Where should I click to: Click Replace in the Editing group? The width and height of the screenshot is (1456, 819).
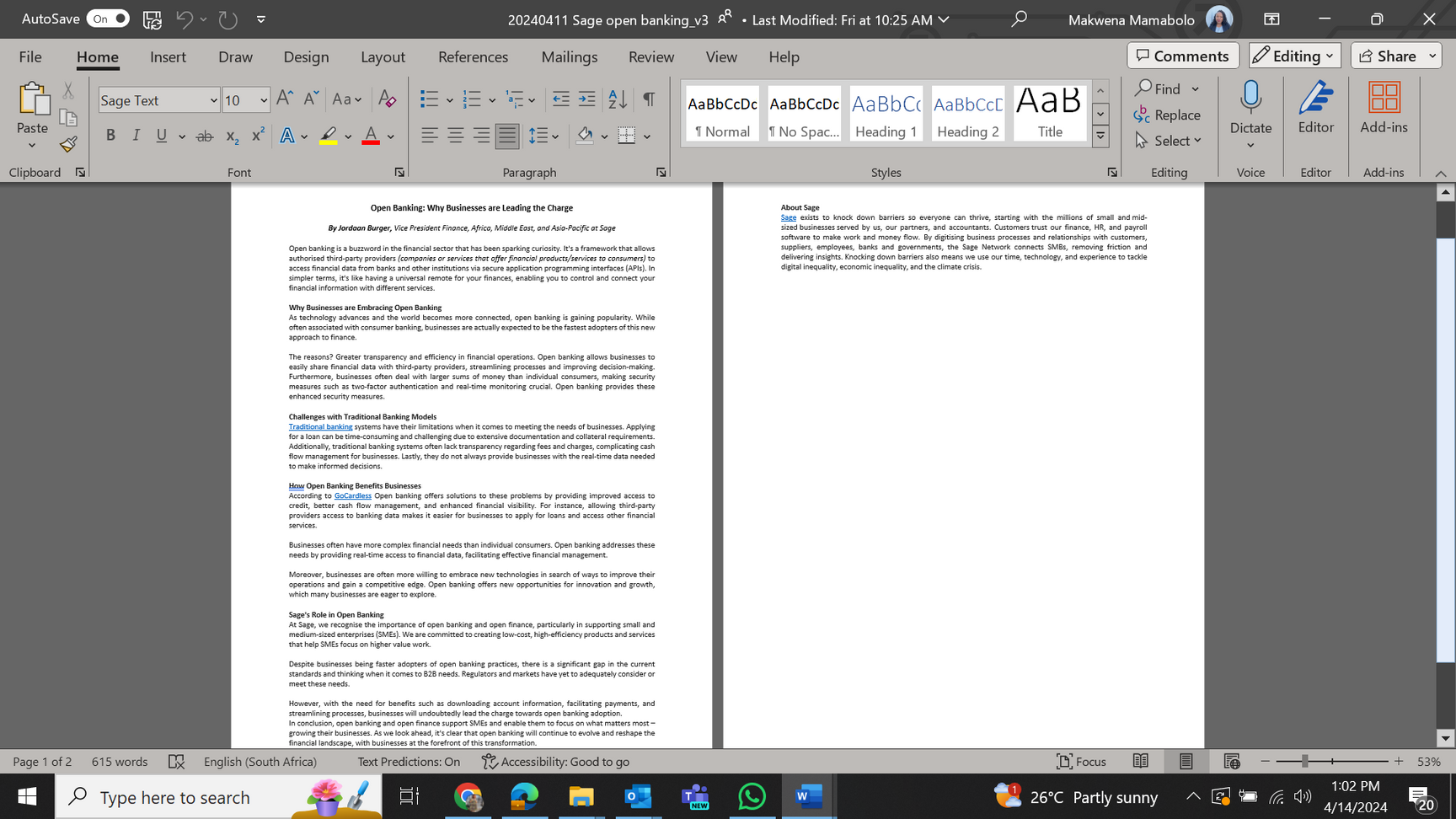coord(1168,115)
